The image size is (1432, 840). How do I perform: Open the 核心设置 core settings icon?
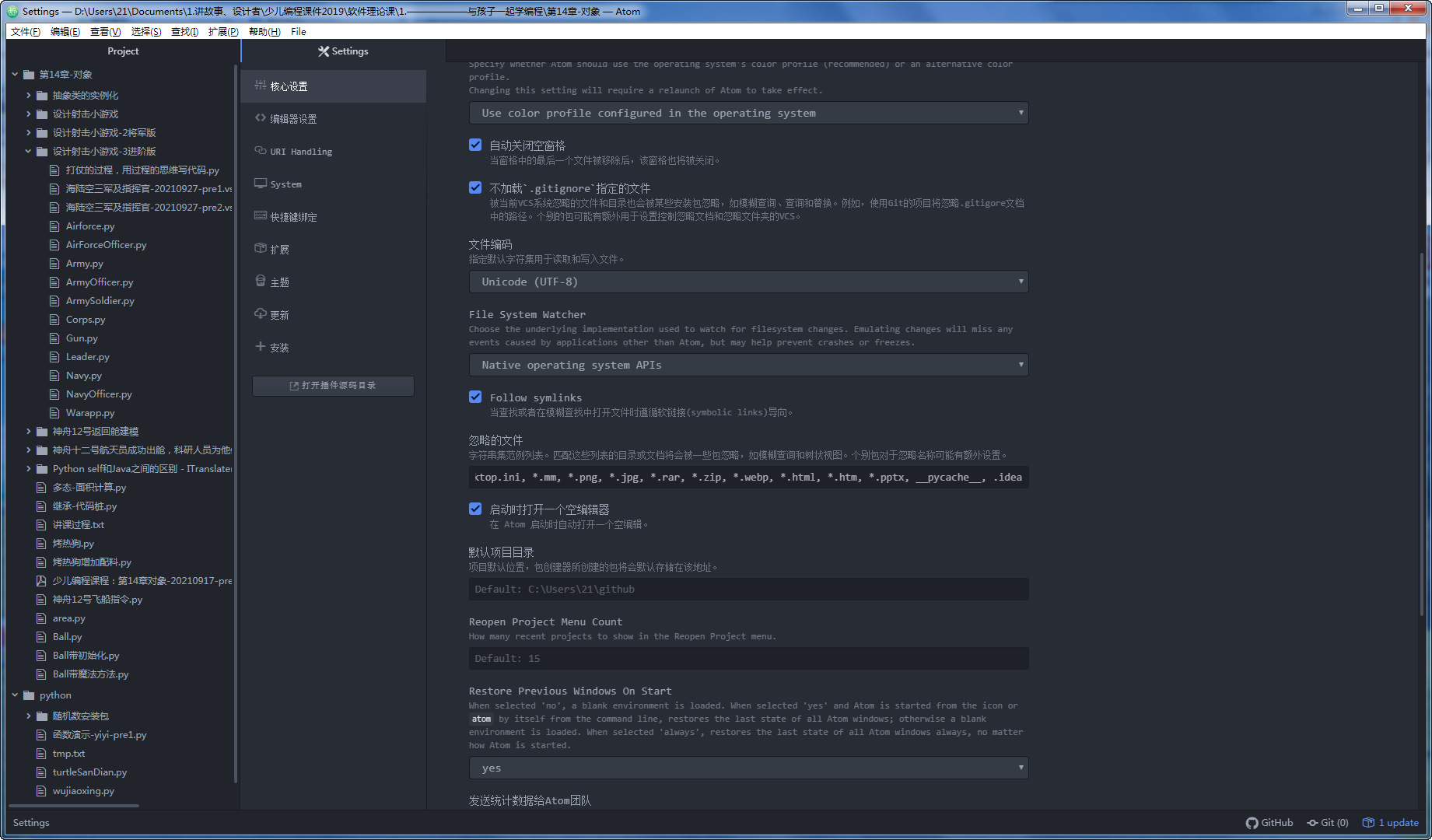261,86
